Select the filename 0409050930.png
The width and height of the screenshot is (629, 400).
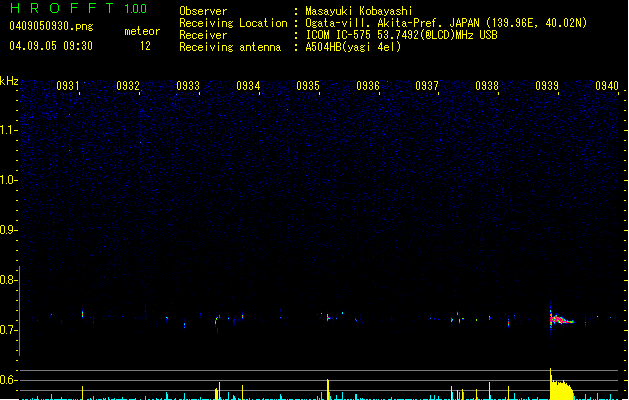51,26
